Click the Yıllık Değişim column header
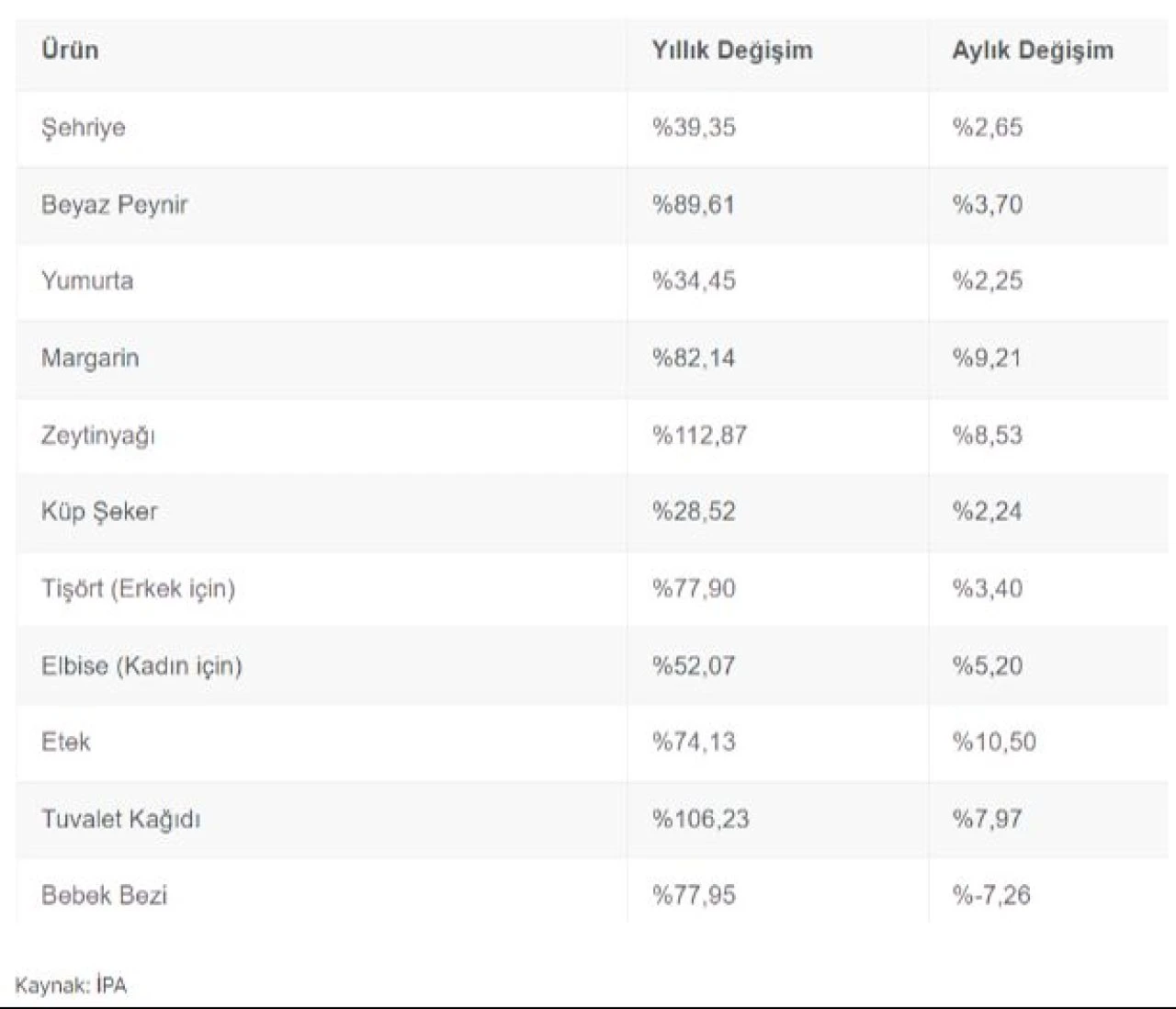Viewport: 1176px width, 1009px height. pyautogui.click(x=731, y=50)
